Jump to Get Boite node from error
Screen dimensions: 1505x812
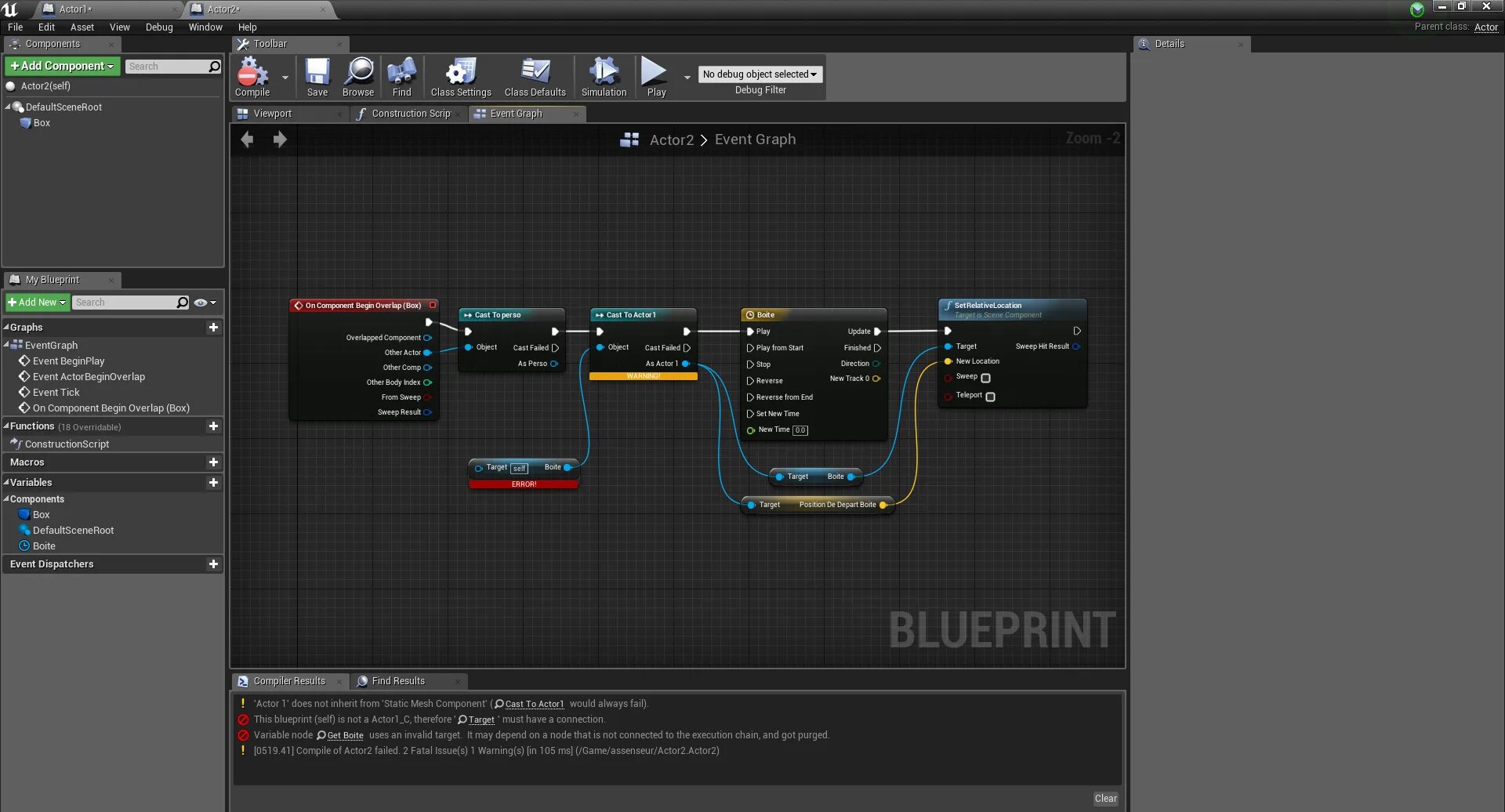click(x=345, y=736)
